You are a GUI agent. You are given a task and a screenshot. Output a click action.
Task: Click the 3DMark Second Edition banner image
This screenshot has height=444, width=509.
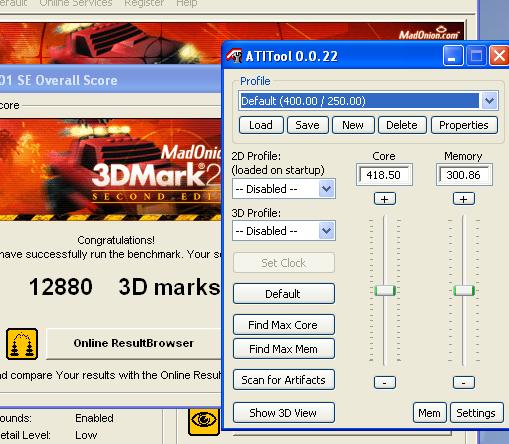click(110, 169)
